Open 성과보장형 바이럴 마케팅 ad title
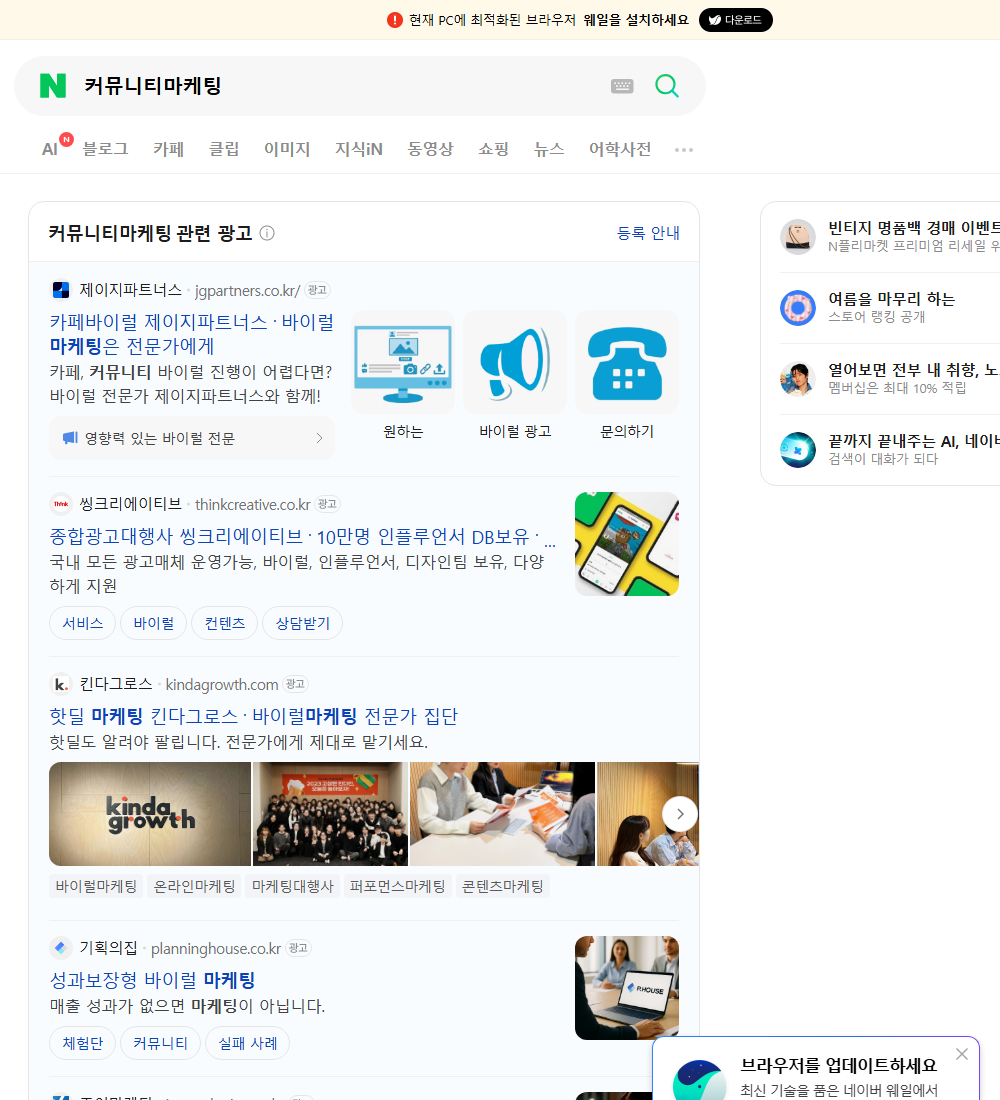The image size is (1000, 1100). 152,980
